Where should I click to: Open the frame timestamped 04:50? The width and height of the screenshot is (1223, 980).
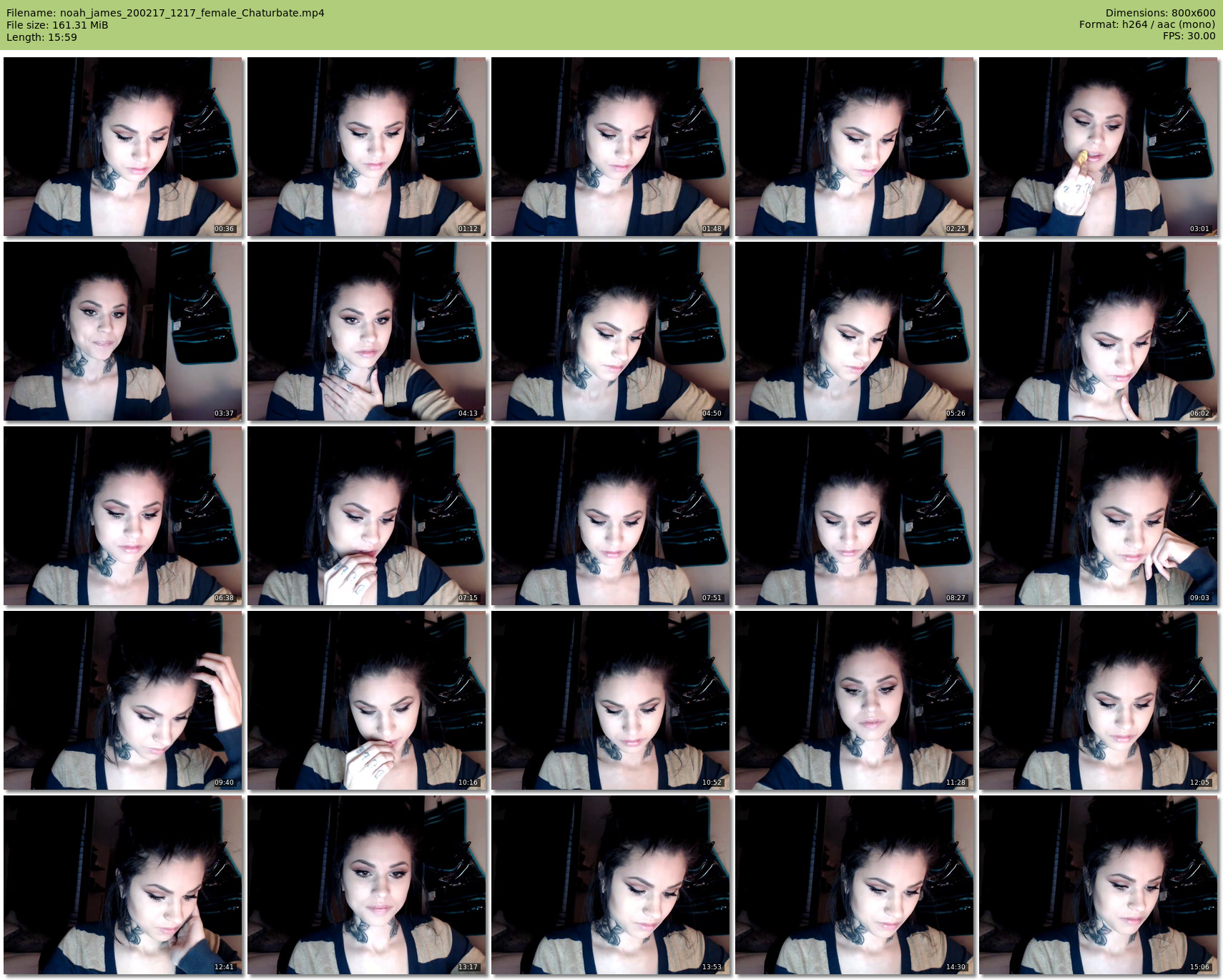tap(611, 331)
